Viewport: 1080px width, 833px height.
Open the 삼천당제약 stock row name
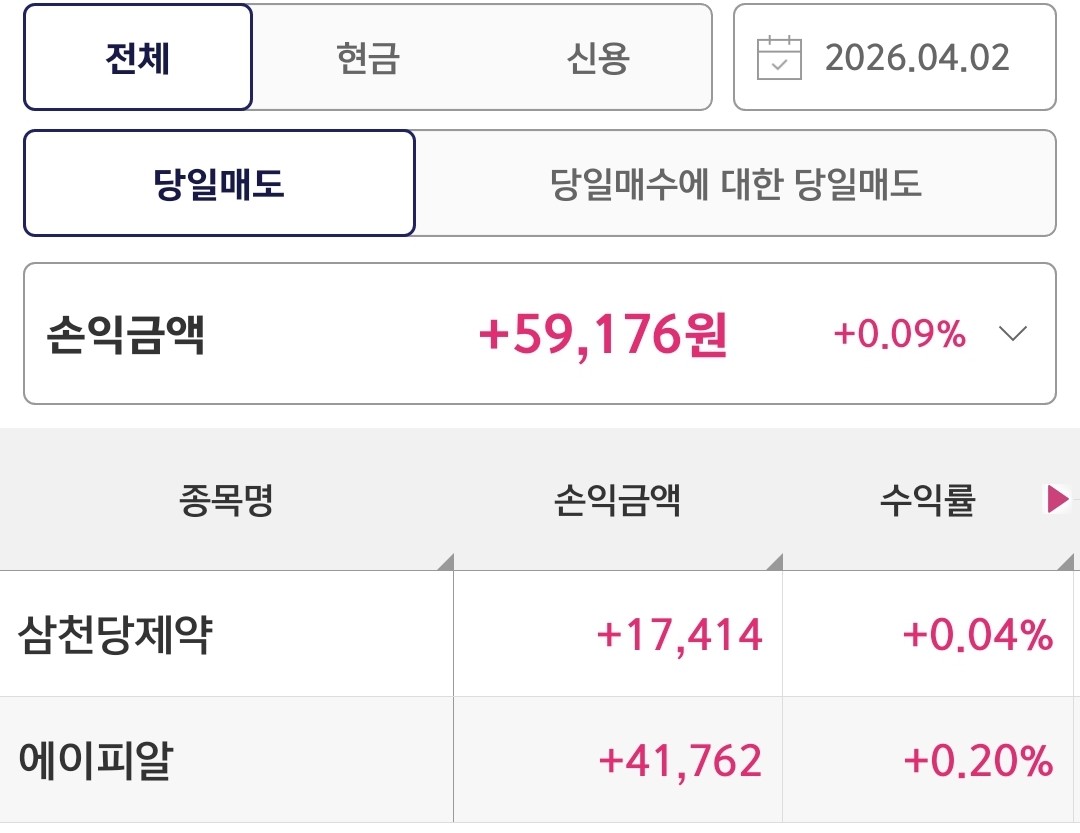coord(115,635)
